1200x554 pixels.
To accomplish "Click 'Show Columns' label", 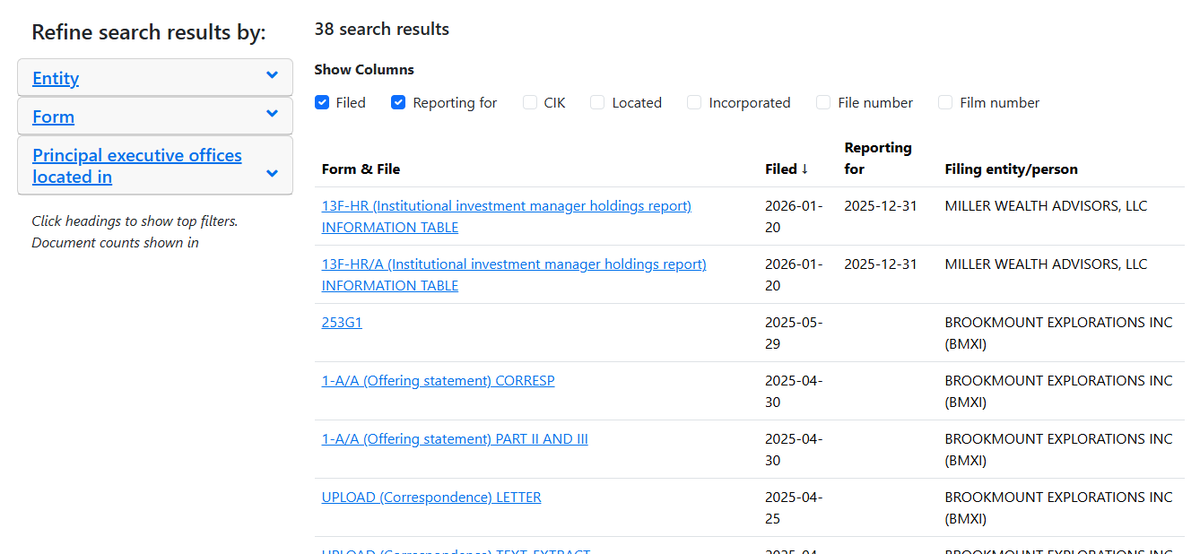I will pos(364,70).
